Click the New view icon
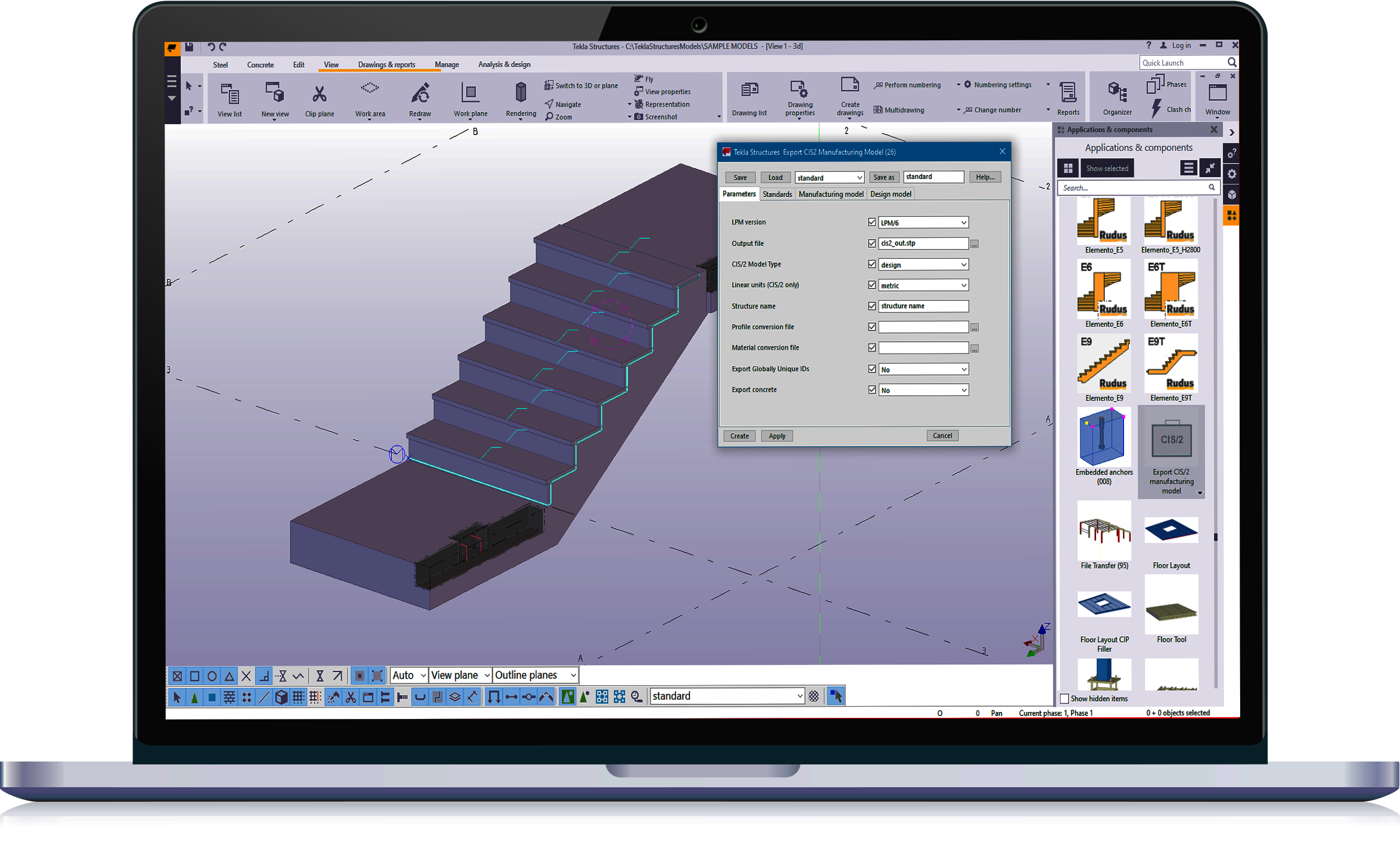This screenshot has width=1400, height=842. [275, 100]
